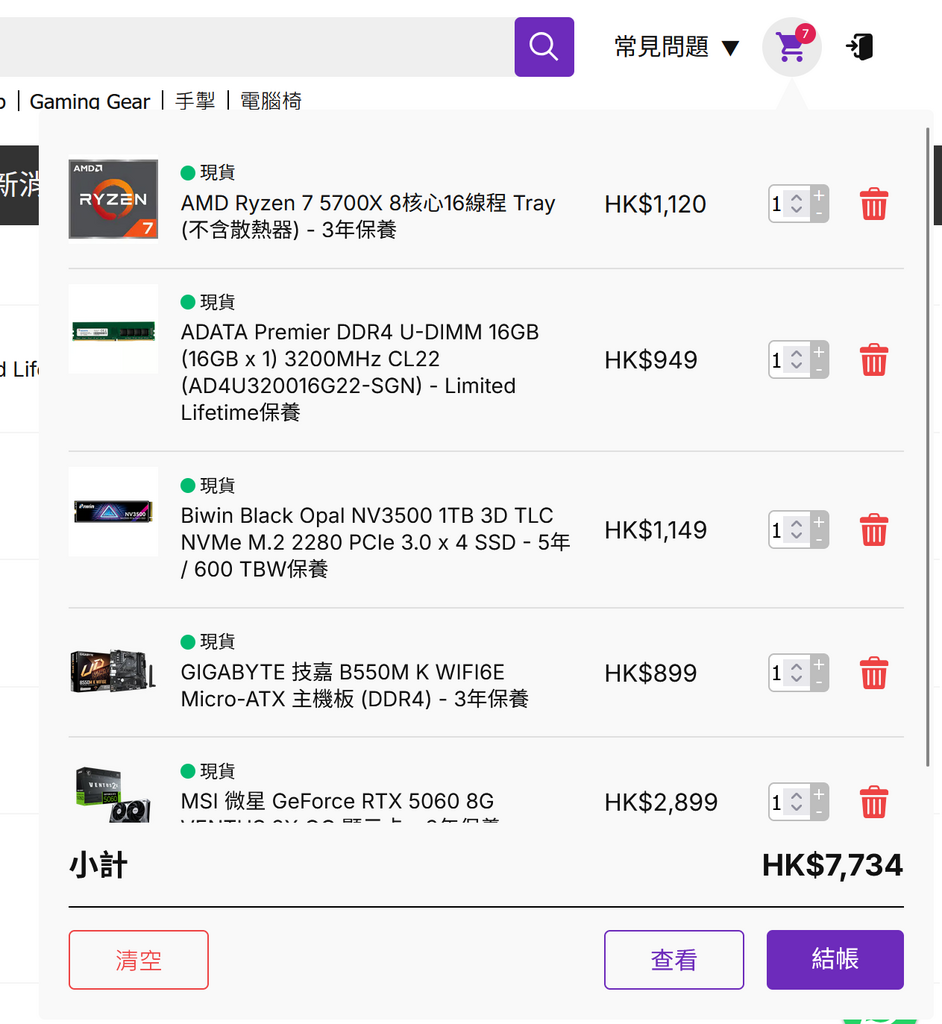Click the HK$2,899 price
Image resolution: width=942 pixels, height=1024 pixels.
661,802
